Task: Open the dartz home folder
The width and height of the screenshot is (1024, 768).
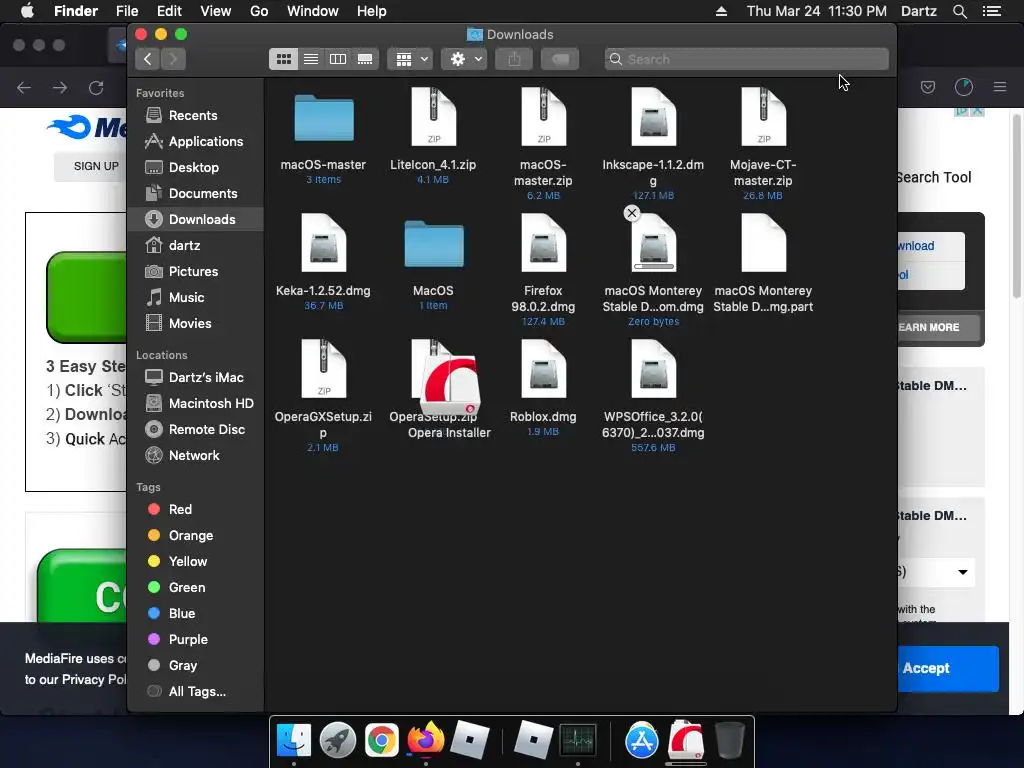Action: (x=195, y=246)
